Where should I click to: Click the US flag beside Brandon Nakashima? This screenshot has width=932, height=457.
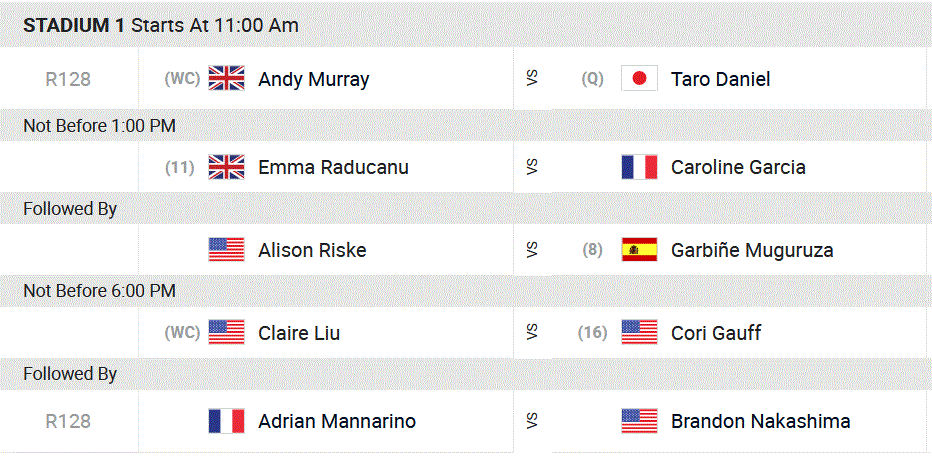pyautogui.click(x=639, y=421)
